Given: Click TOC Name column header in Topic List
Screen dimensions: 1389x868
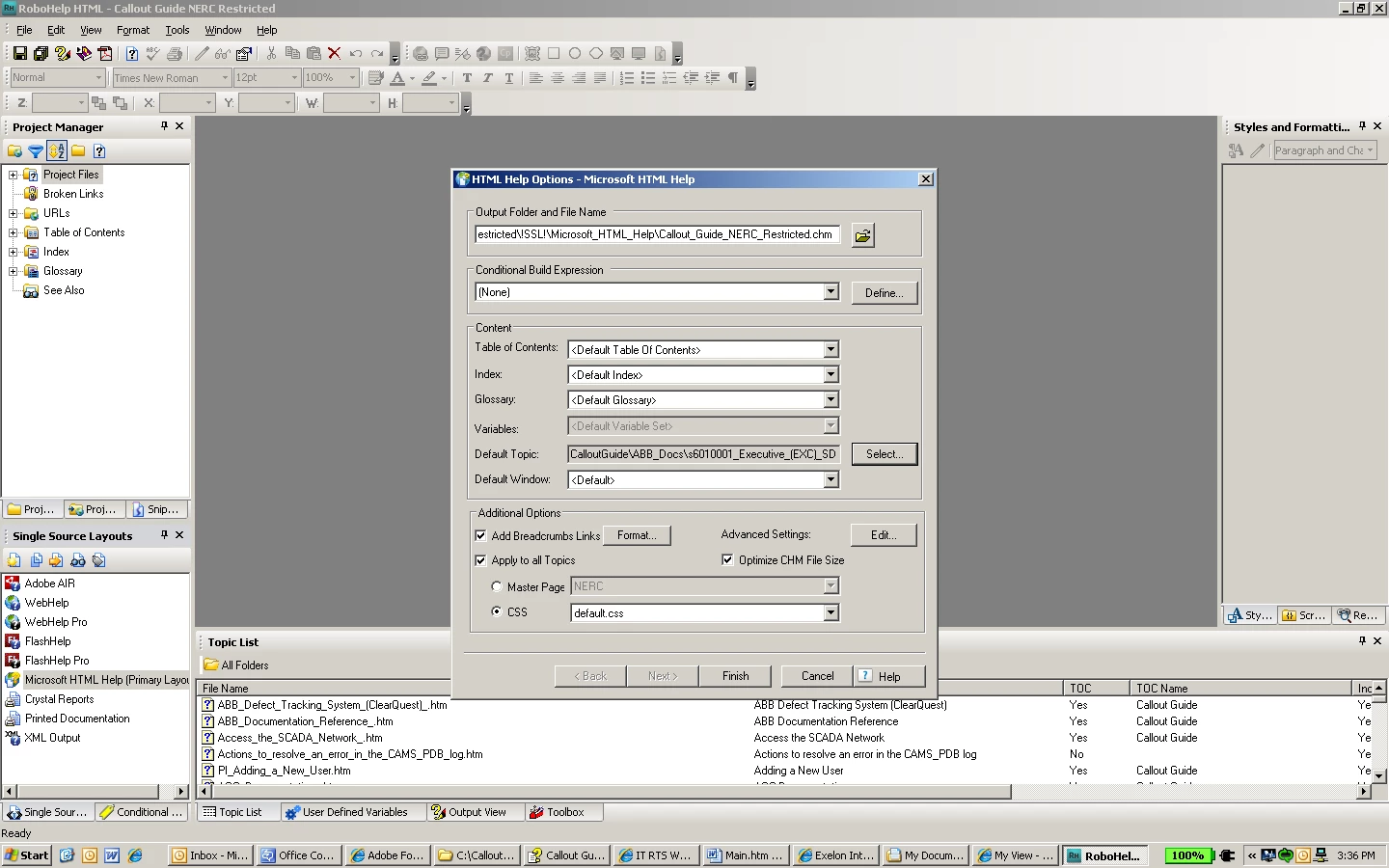Looking at the screenshot, I should (x=1239, y=689).
